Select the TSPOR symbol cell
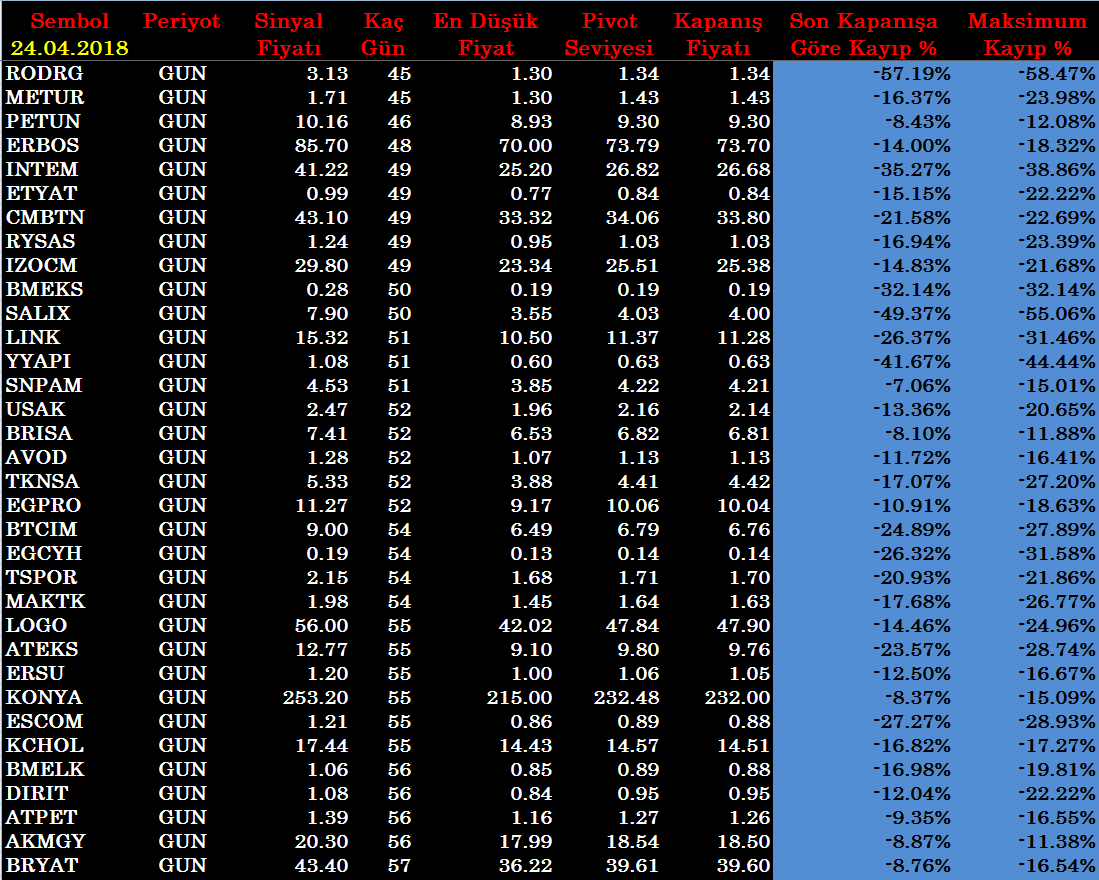Image resolution: width=1099 pixels, height=880 pixels. click(x=41, y=577)
